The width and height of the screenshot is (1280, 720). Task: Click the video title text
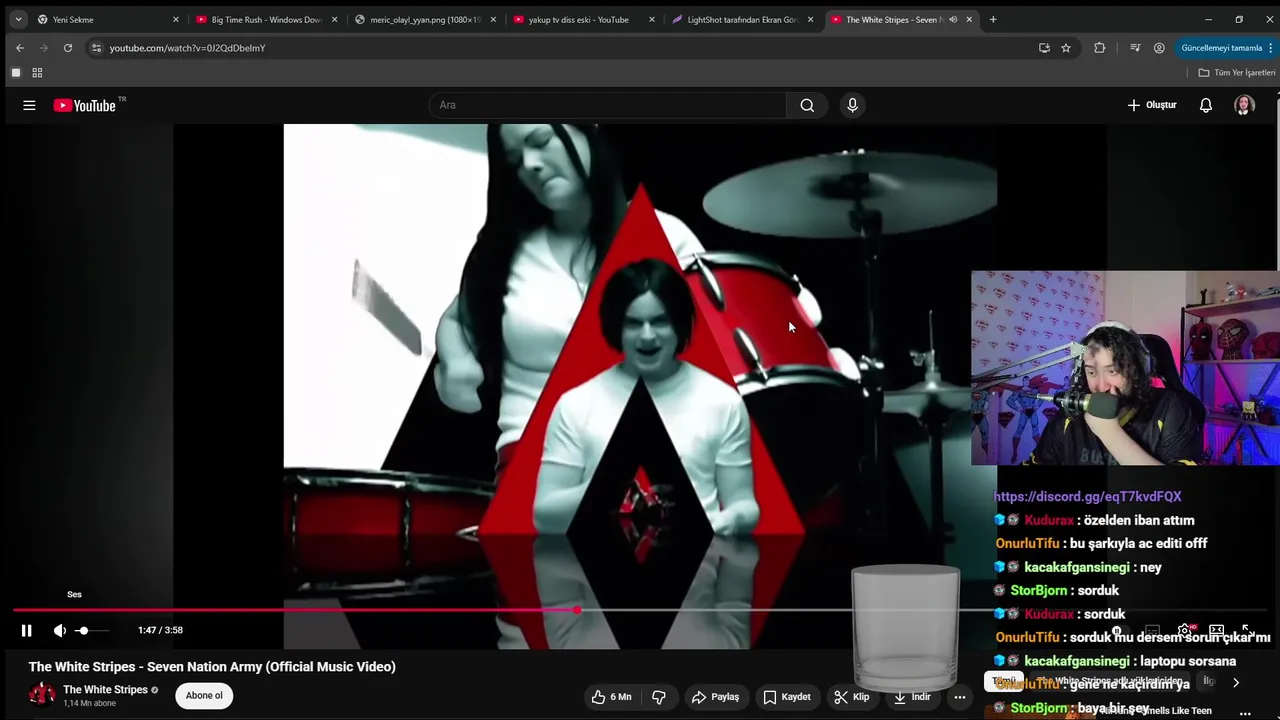tap(212, 667)
